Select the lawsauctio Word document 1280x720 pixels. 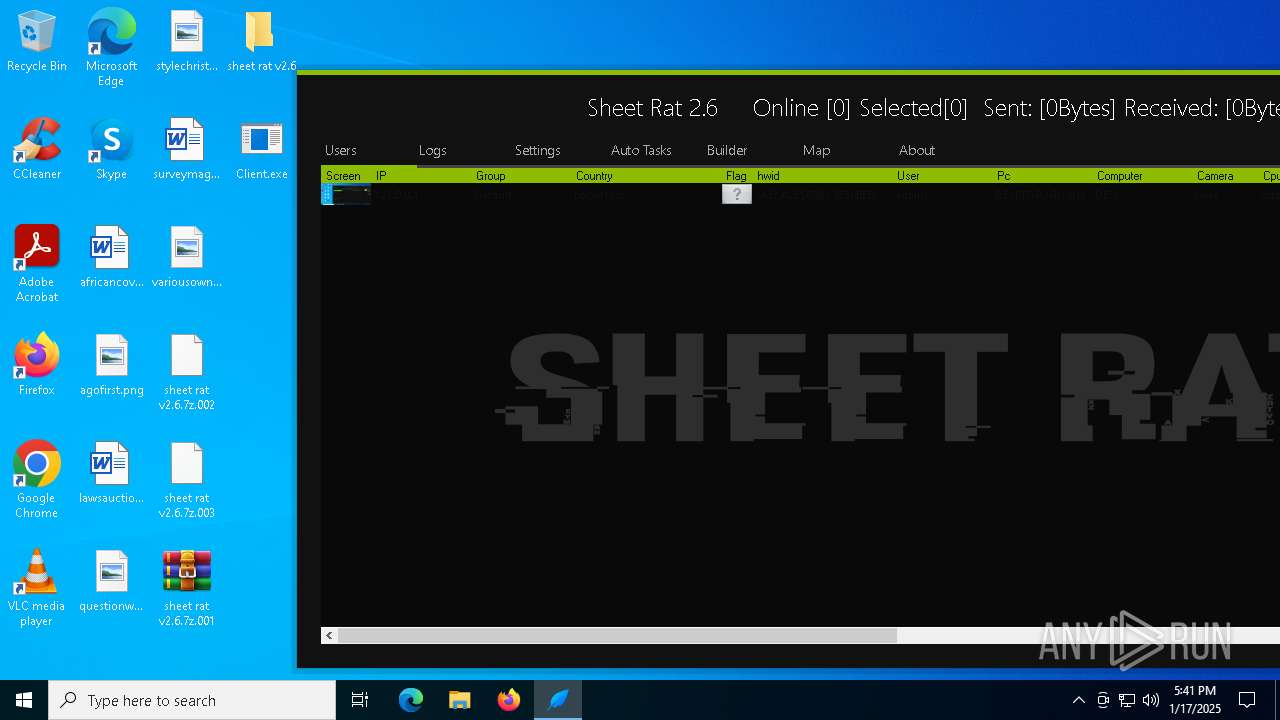coord(111,474)
